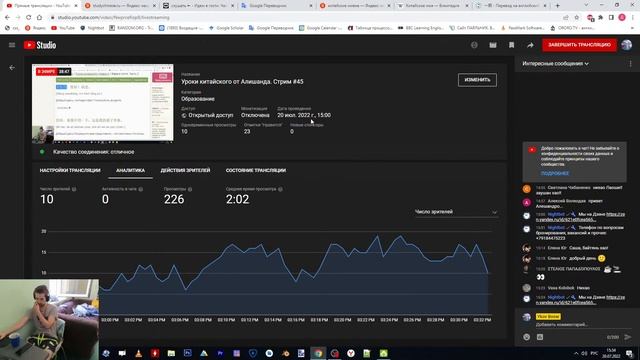Click the info icon next to Средняя время просмотра
Image resolution: width=640 pixels, height=360 pixels.
280,189
